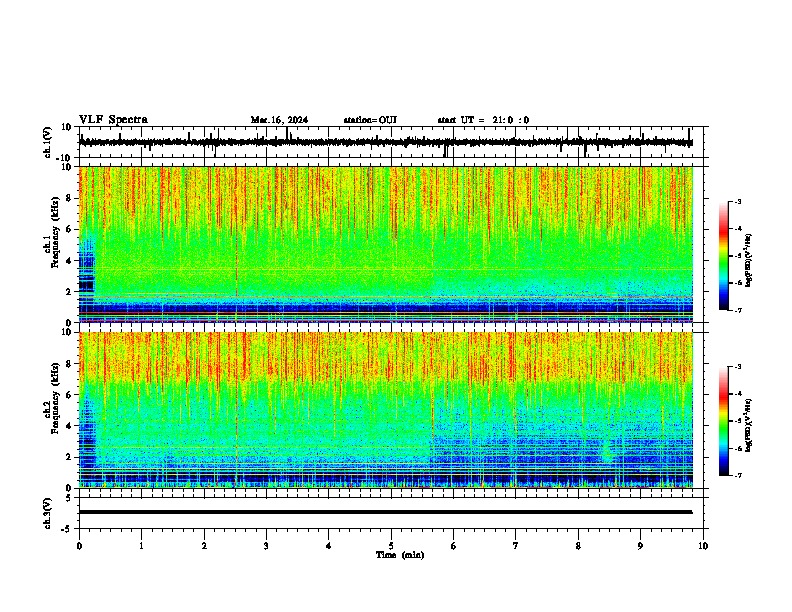Click the "ch.3(V)" axis label
Screen dimensions: 792x612
pos(48,513)
